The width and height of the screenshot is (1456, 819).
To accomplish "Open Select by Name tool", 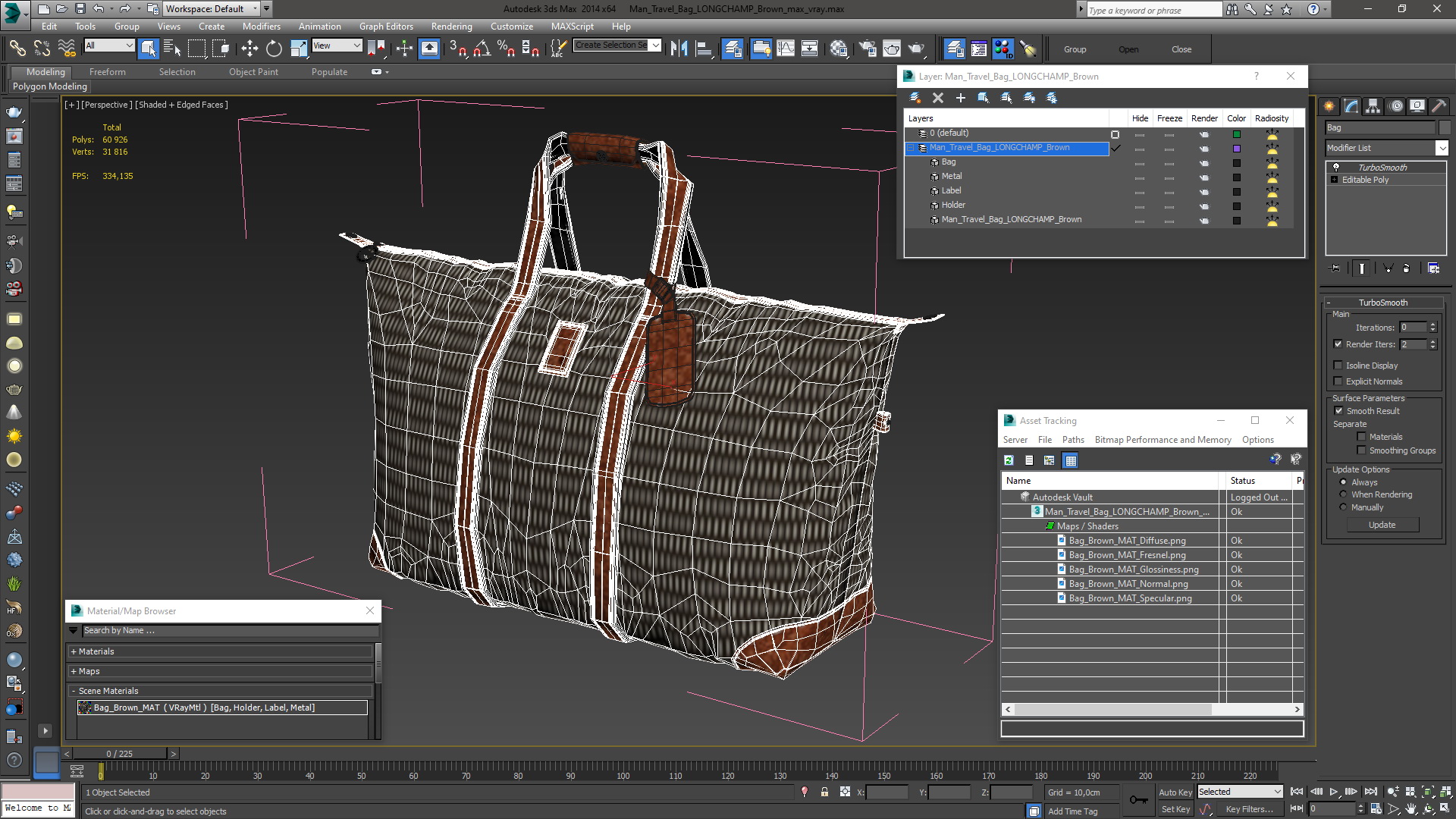I will tap(172, 49).
